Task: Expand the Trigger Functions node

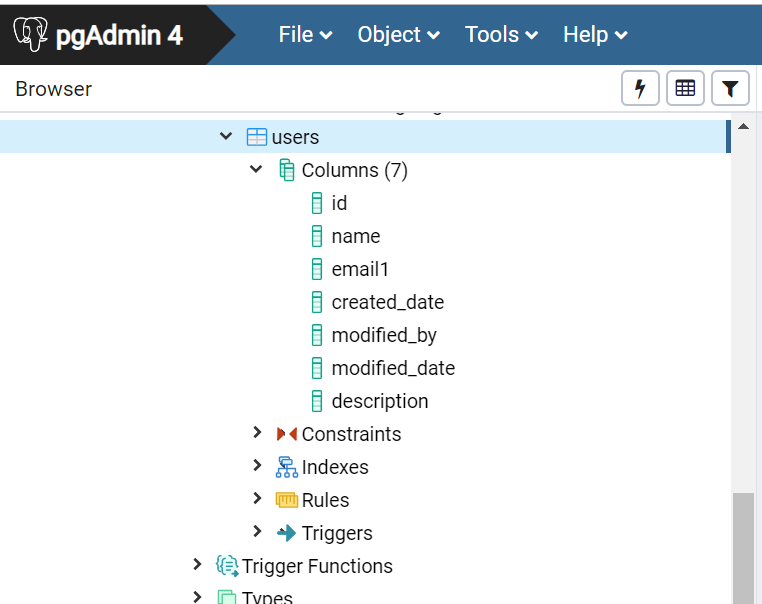Action: pos(197,565)
